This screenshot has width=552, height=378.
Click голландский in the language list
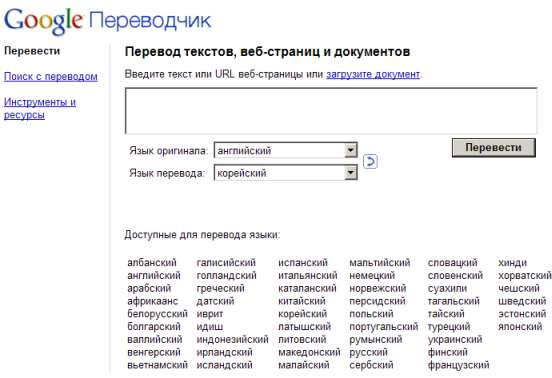pyautogui.click(x=226, y=276)
